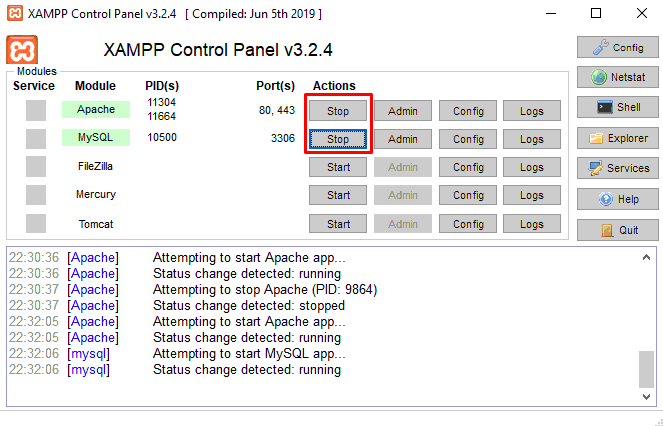Screen dimensions: 663x426
Task: Open Explorer folder button
Action: [x=618, y=138]
